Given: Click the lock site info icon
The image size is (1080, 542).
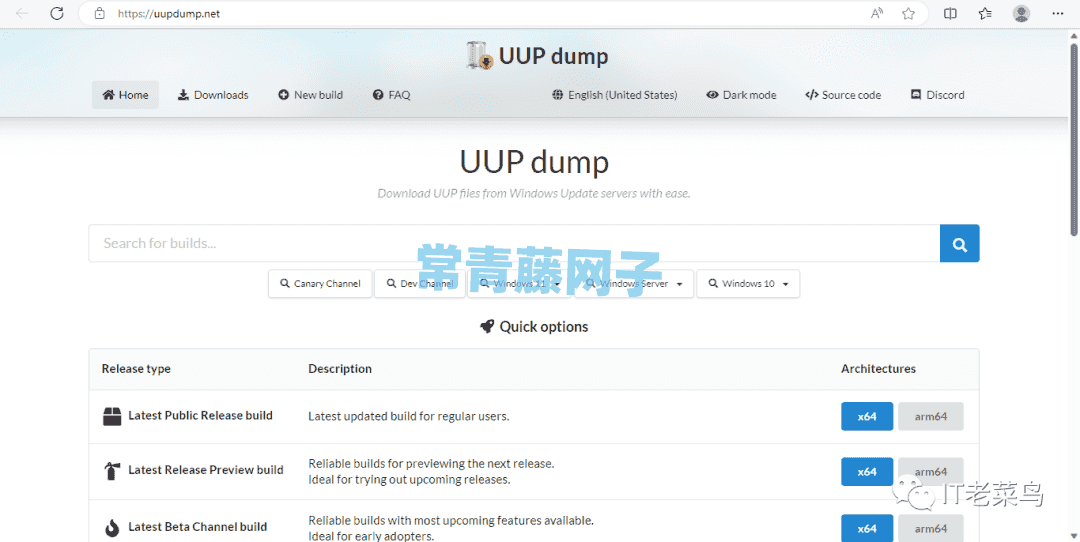Looking at the screenshot, I should 100,13.
